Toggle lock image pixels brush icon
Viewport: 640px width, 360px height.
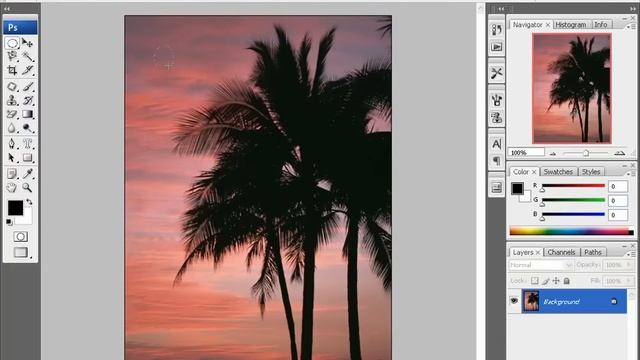[546, 281]
